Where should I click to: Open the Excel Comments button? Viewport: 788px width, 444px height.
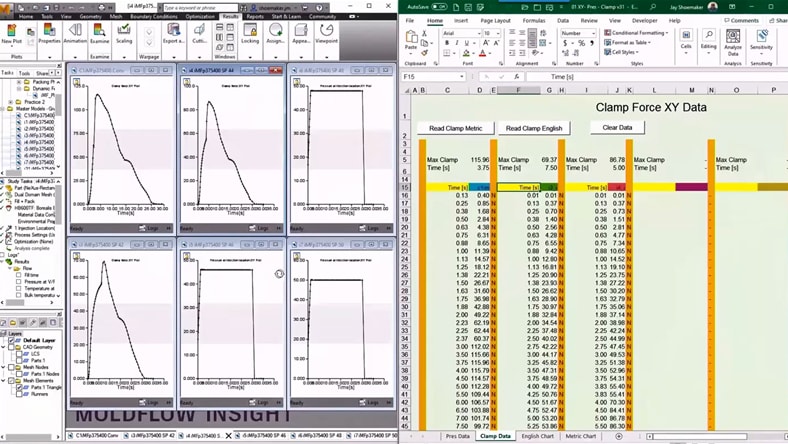(741, 21)
